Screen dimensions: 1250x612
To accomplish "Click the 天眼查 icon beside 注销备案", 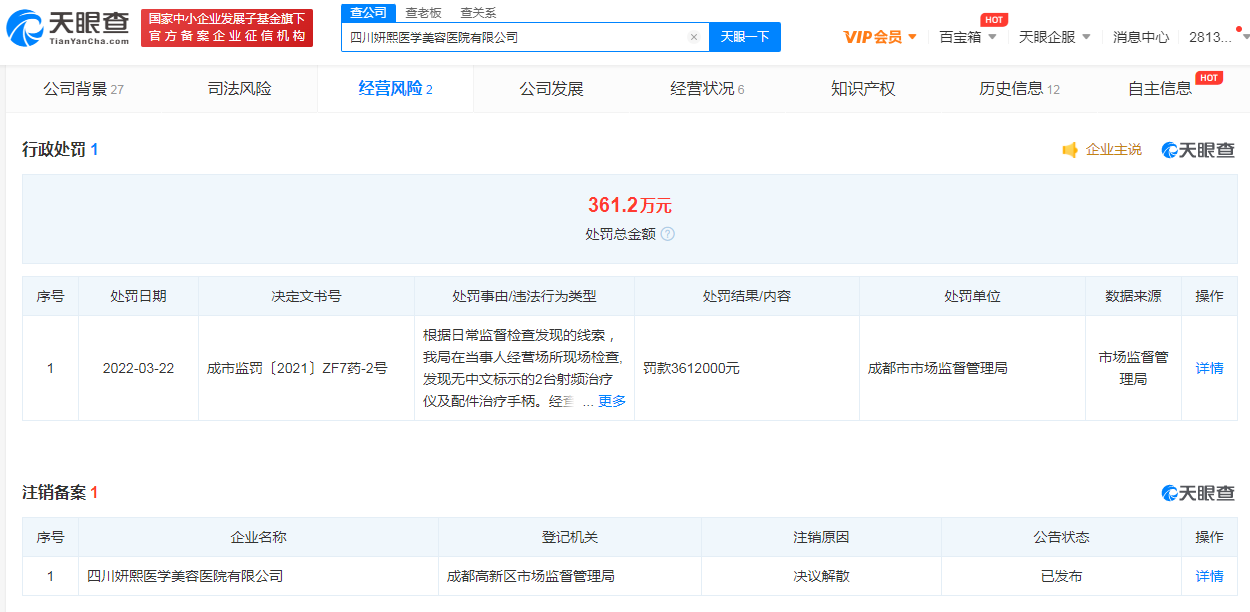I will coord(1166,494).
